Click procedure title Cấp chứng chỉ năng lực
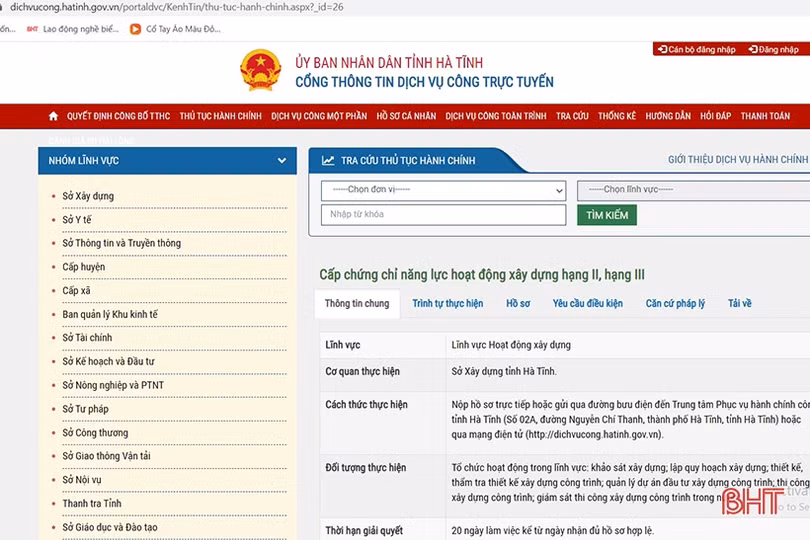 (481, 275)
